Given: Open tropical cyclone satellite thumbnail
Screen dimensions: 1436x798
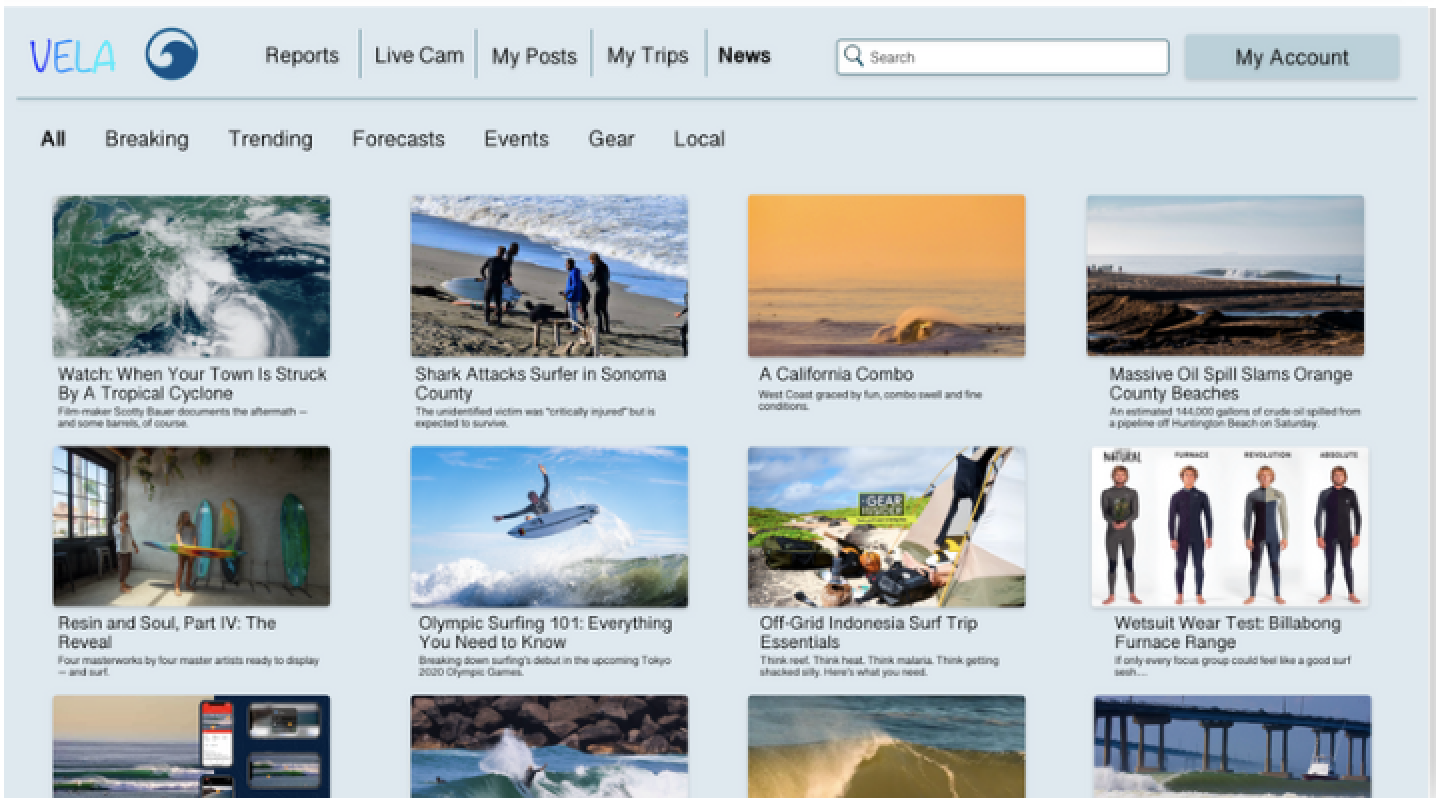Looking at the screenshot, I should [191, 276].
